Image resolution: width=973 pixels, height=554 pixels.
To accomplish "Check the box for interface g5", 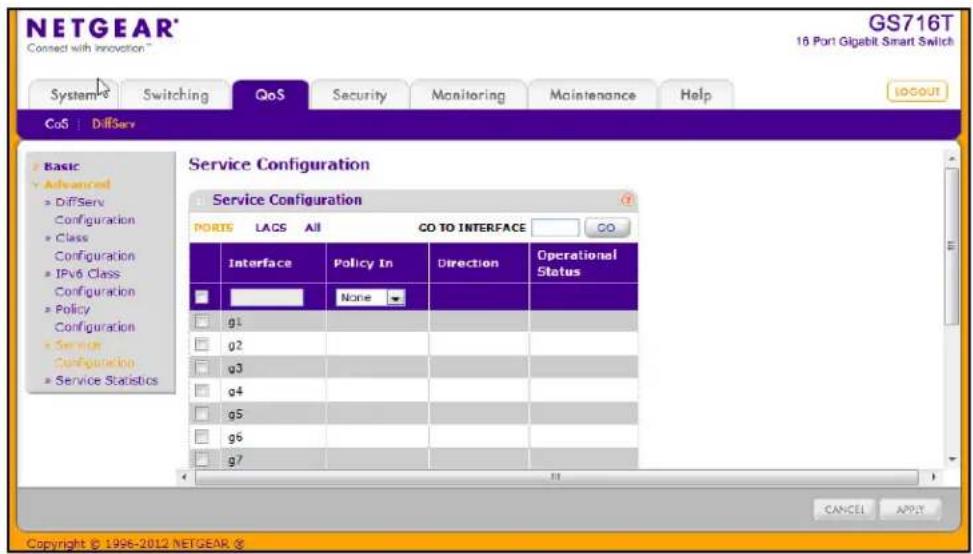I will pos(202,413).
